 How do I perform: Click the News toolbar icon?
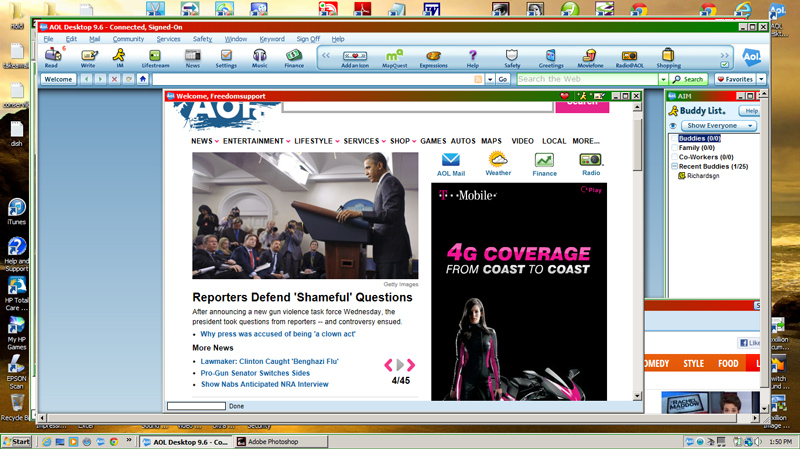192,58
